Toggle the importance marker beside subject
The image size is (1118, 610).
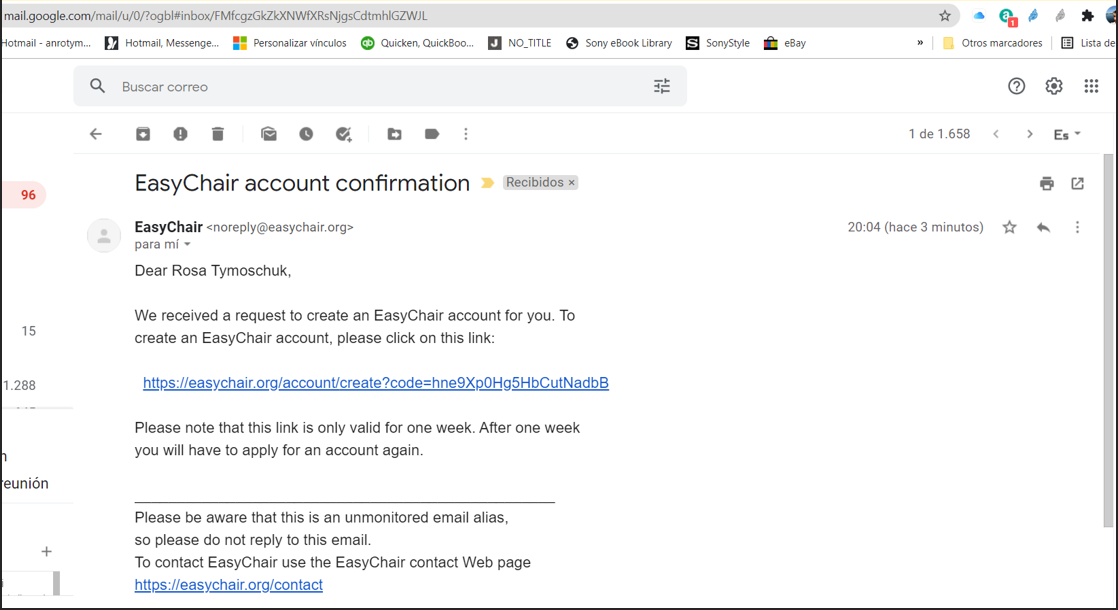click(488, 183)
